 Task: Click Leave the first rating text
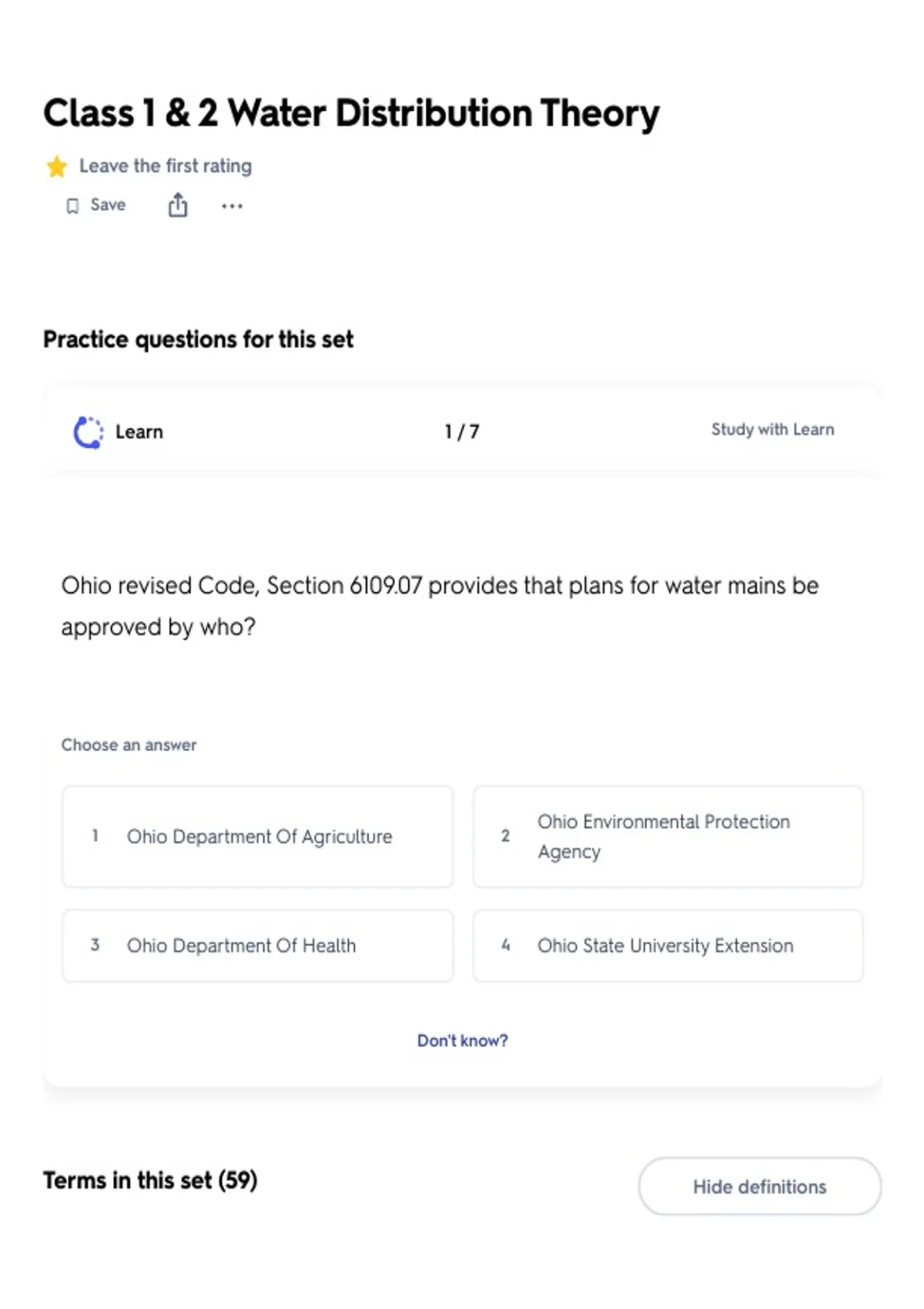(166, 166)
